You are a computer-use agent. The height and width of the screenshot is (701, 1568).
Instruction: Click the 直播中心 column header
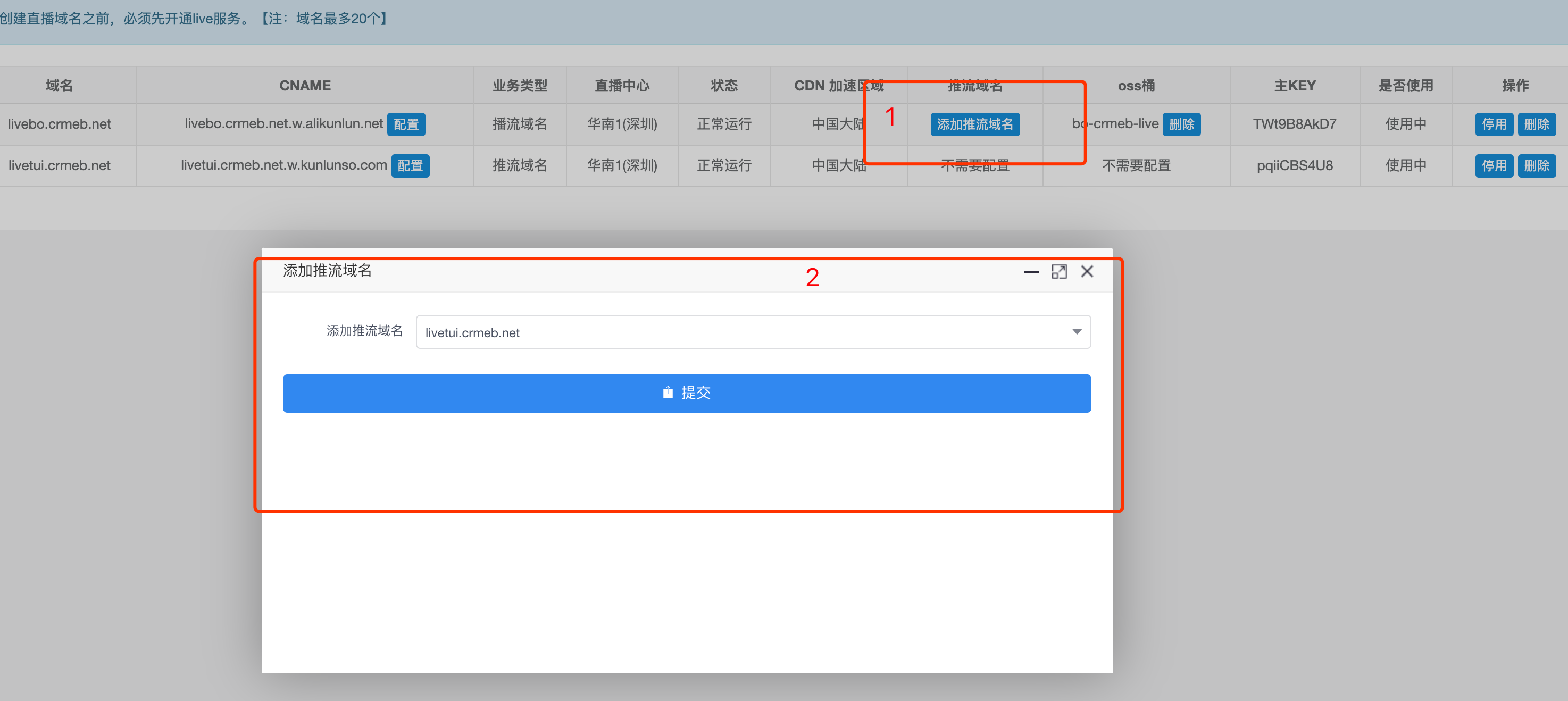pyautogui.click(x=621, y=86)
